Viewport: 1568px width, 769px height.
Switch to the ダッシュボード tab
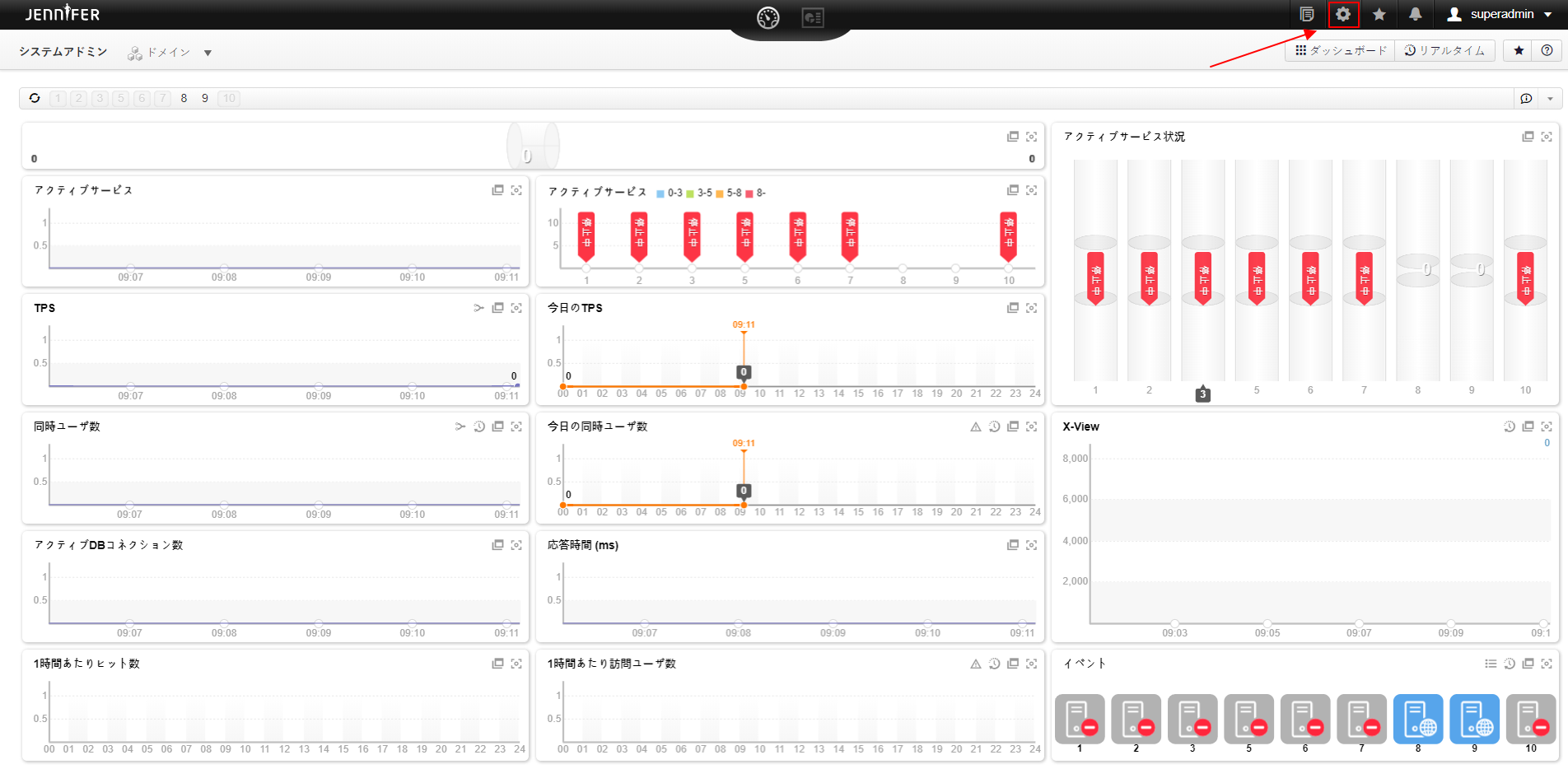click(x=1341, y=50)
